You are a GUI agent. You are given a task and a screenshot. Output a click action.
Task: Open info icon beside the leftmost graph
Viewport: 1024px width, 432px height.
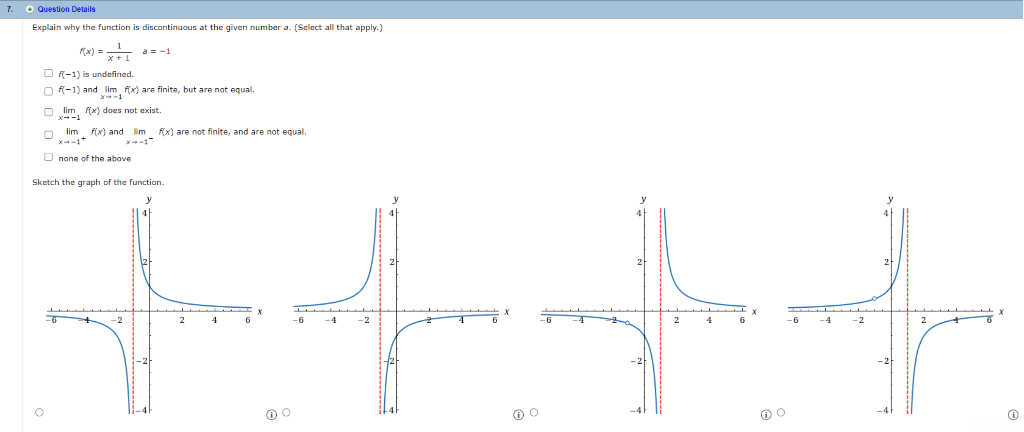click(x=271, y=414)
